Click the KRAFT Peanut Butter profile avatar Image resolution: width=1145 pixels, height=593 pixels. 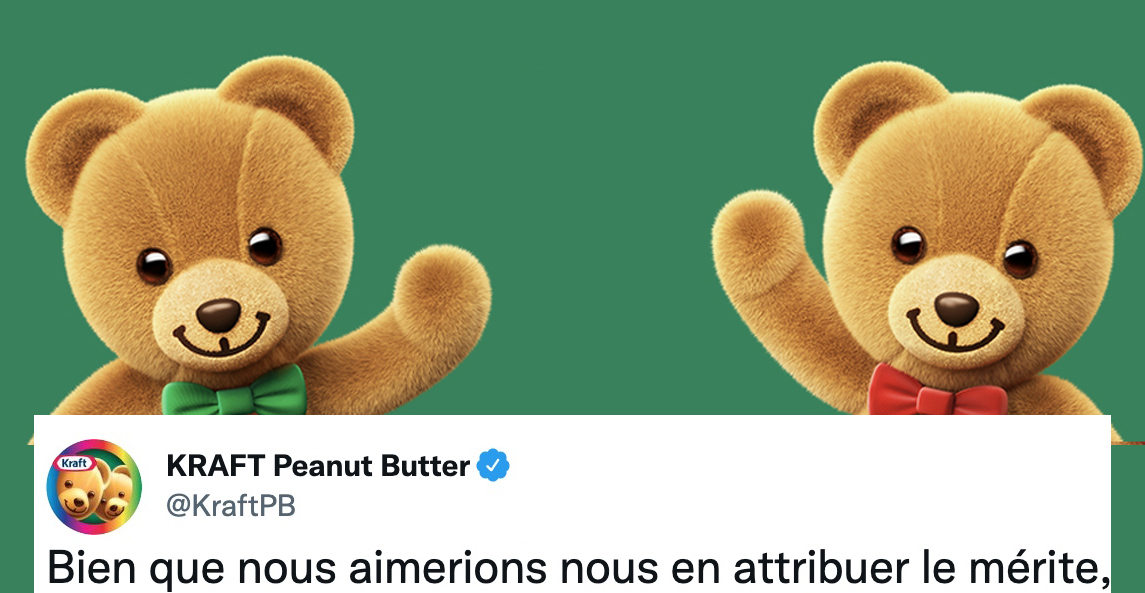94,487
